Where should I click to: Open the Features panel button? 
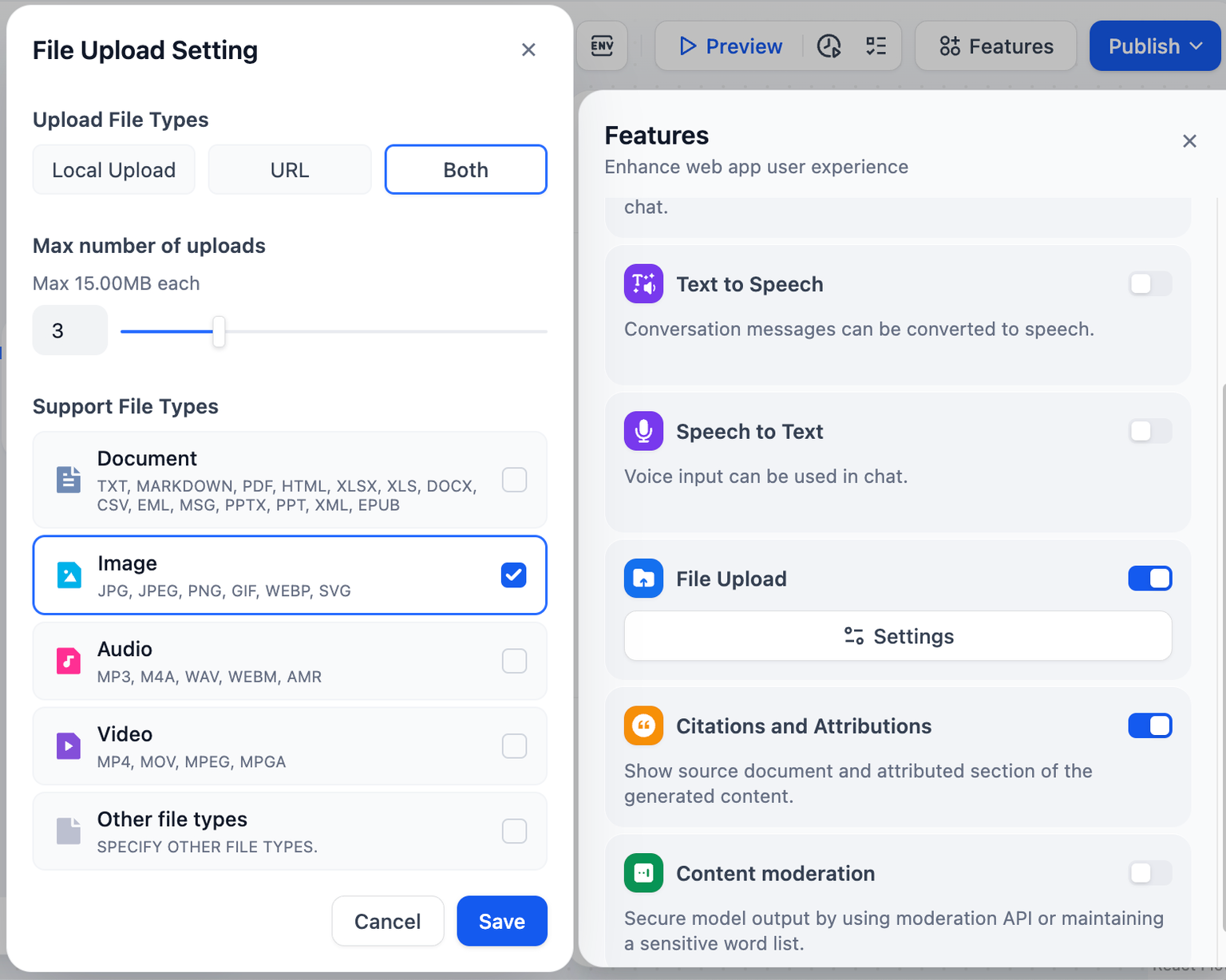coord(996,46)
